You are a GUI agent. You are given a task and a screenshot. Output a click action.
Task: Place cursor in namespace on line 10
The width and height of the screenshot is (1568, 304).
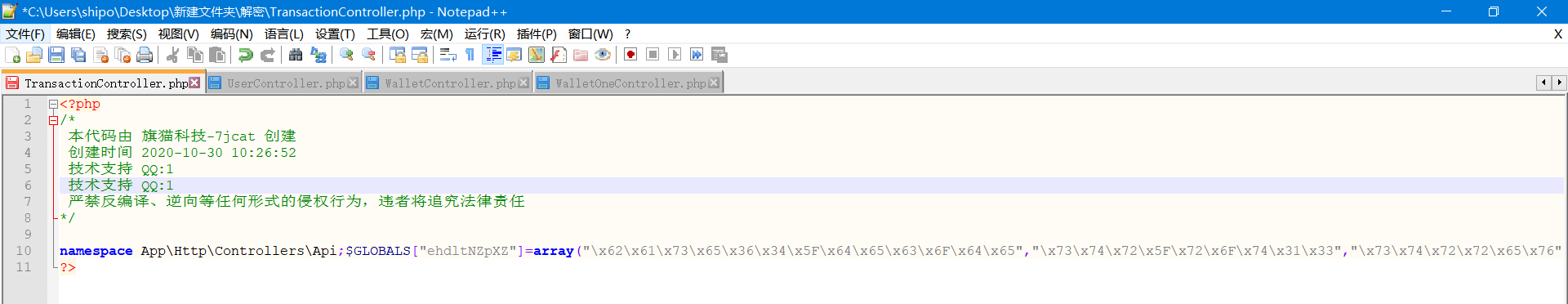pyautogui.click(x=96, y=251)
